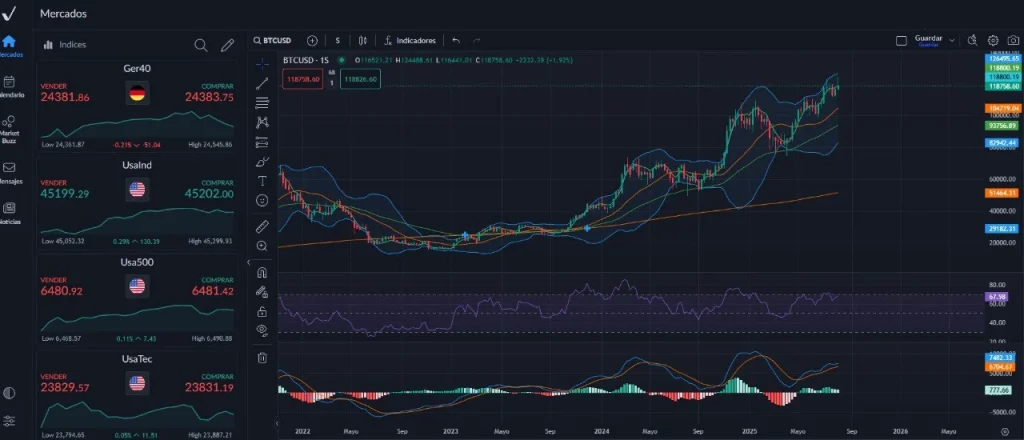Click Ger40 COMPRAR price
1024x440 pixels.
point(209,97)
